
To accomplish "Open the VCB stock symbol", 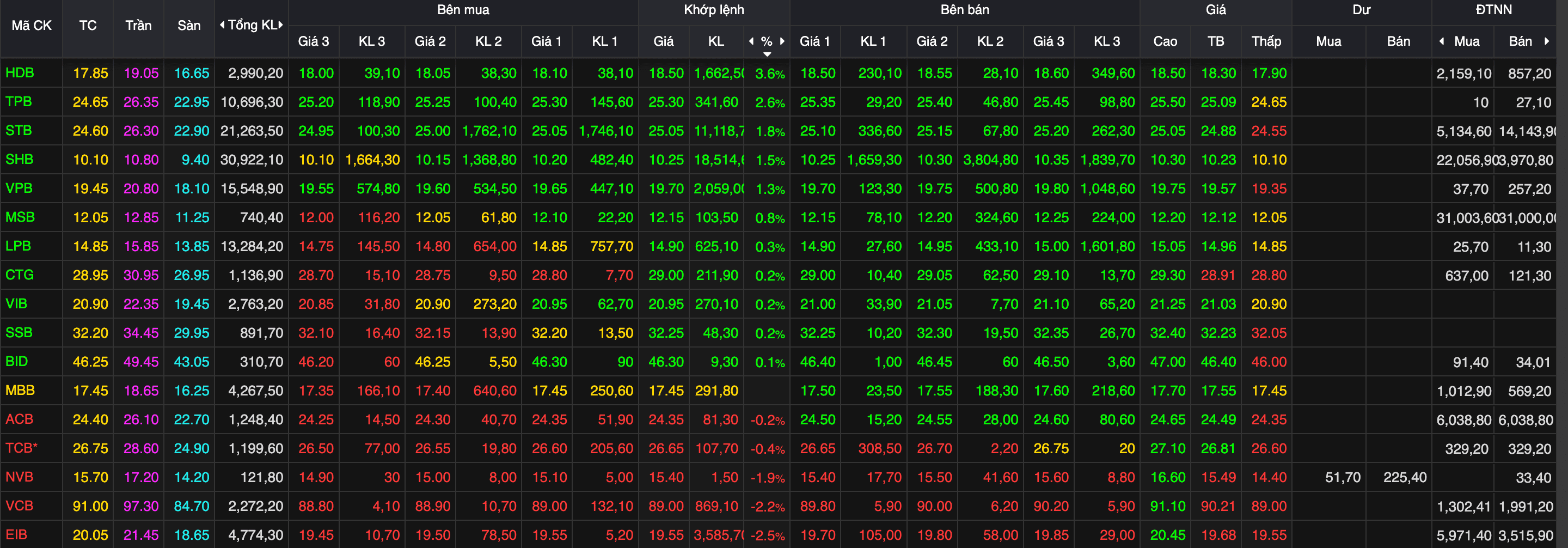I will click(x=19, y=506).
